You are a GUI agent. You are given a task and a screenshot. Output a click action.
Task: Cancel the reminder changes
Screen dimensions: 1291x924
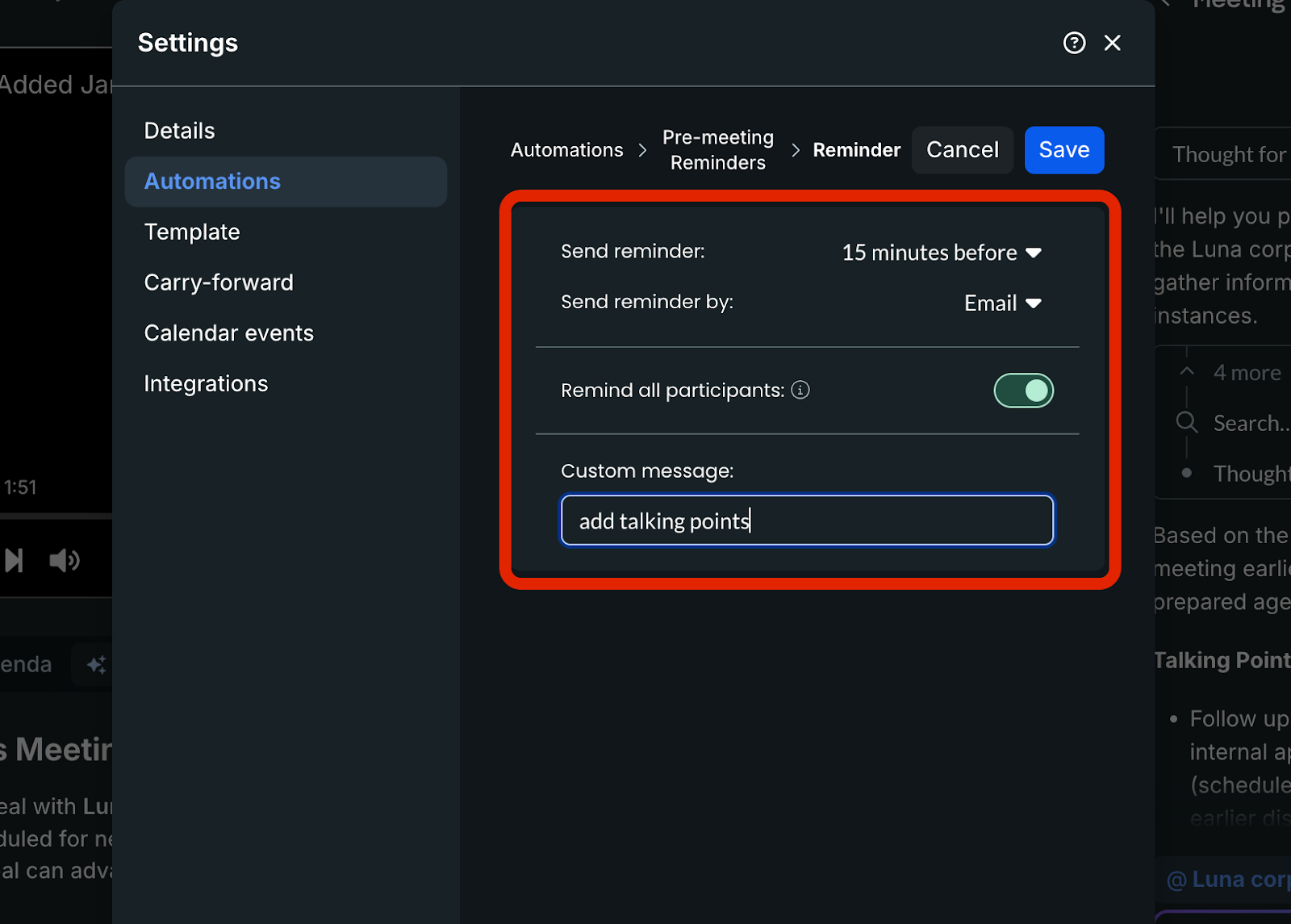962,150
